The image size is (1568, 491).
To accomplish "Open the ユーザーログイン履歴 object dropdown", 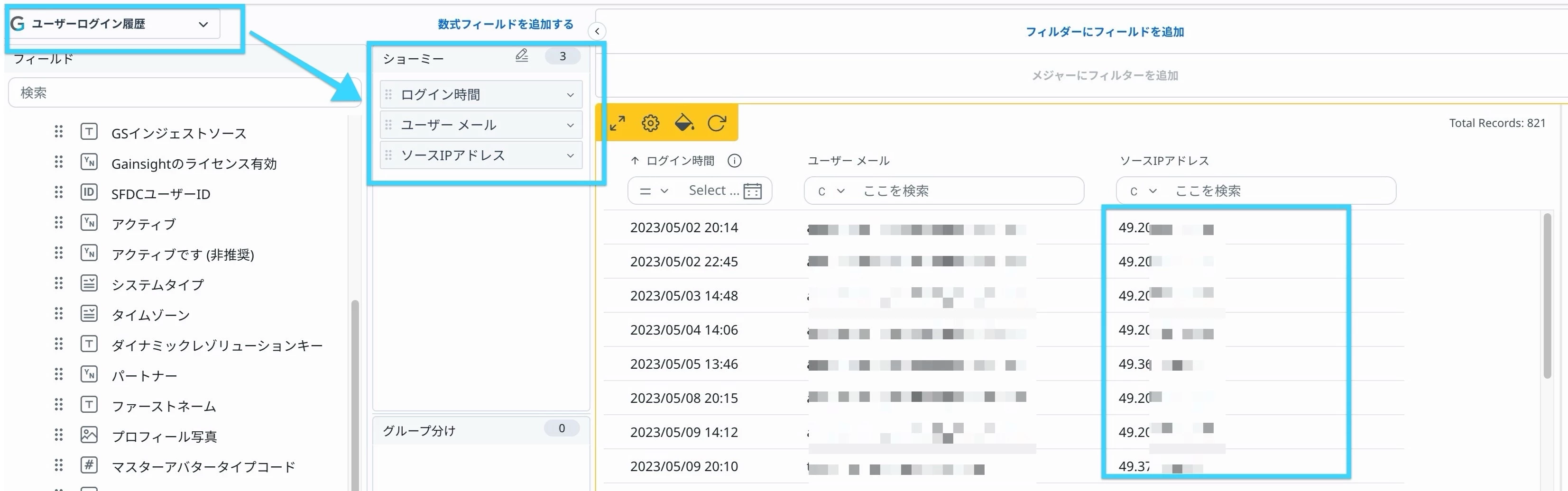I will pos(114,24).
